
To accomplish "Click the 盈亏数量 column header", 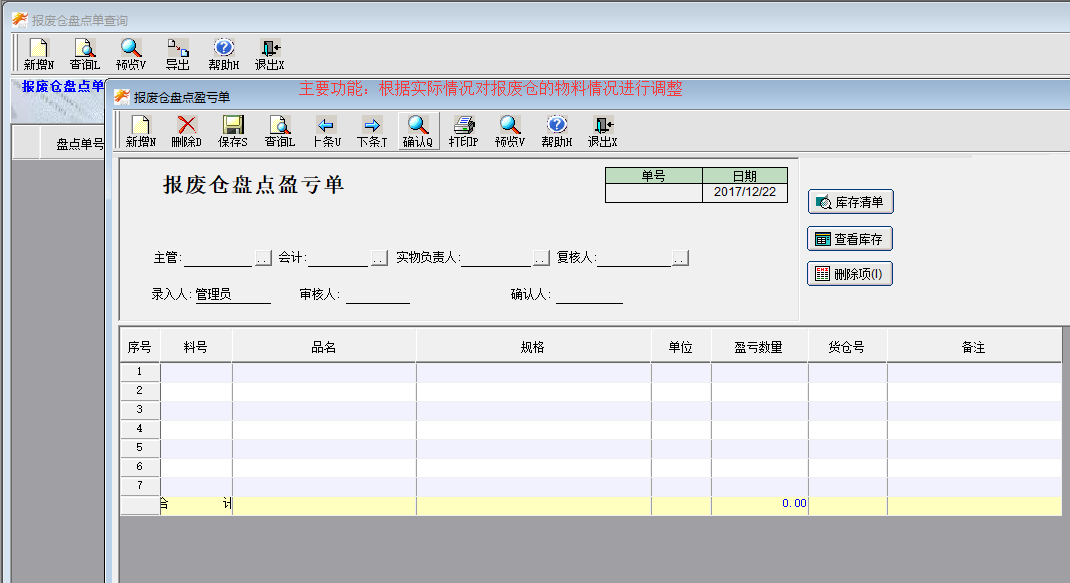I will tap(759, 347).
